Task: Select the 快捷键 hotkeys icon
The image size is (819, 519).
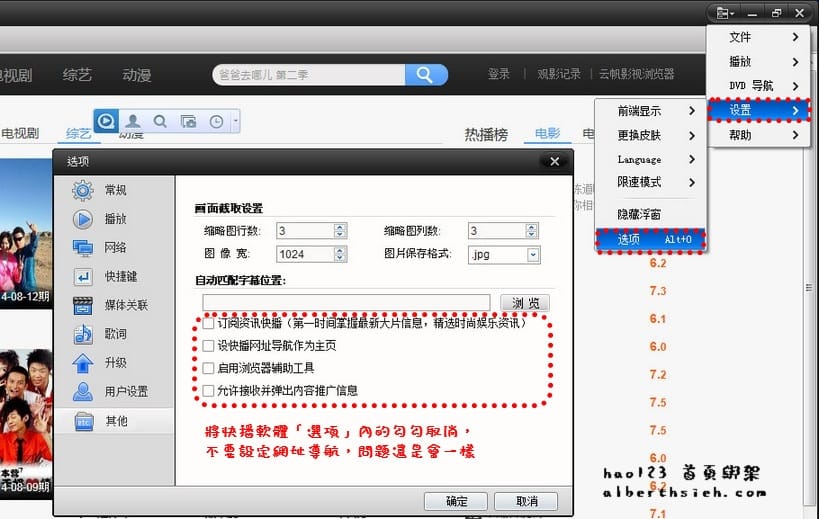Action: [x=83, y=277]
